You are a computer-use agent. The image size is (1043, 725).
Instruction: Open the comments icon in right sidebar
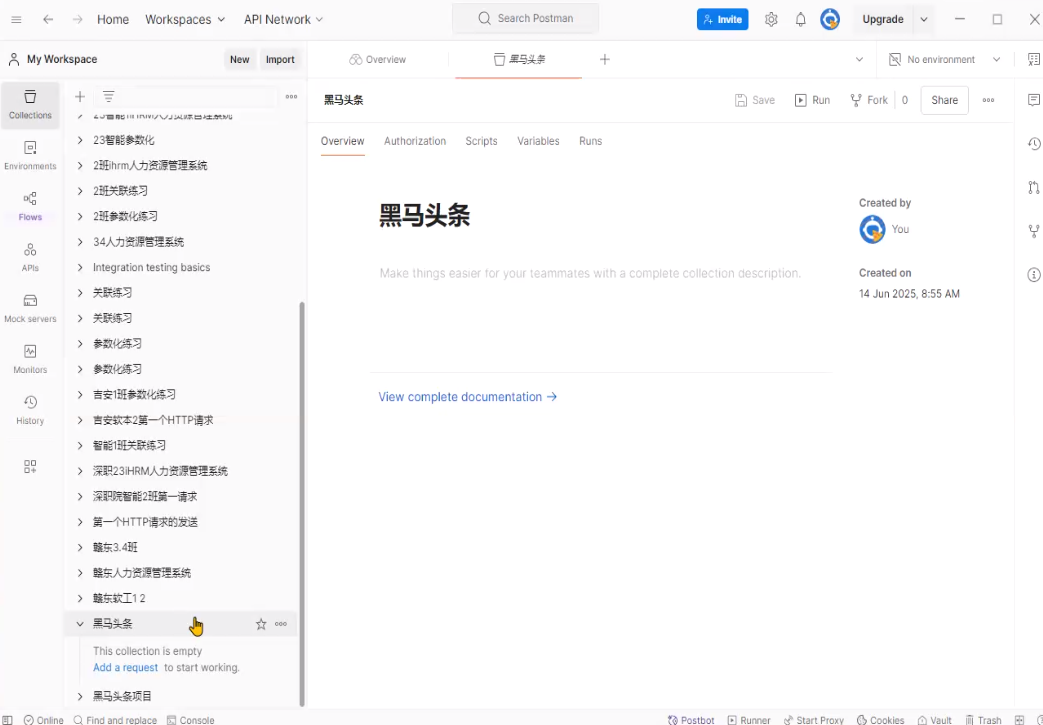(x=1033, y=100)
